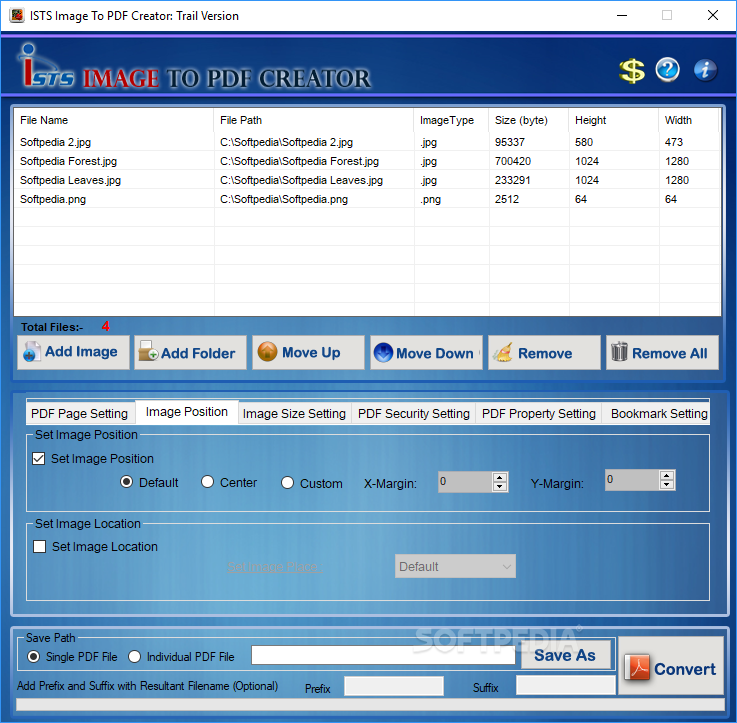Screen dimensions: 737x723
Task: Decrease Y-Margin with down arrow
Action: tap(666, 485)
